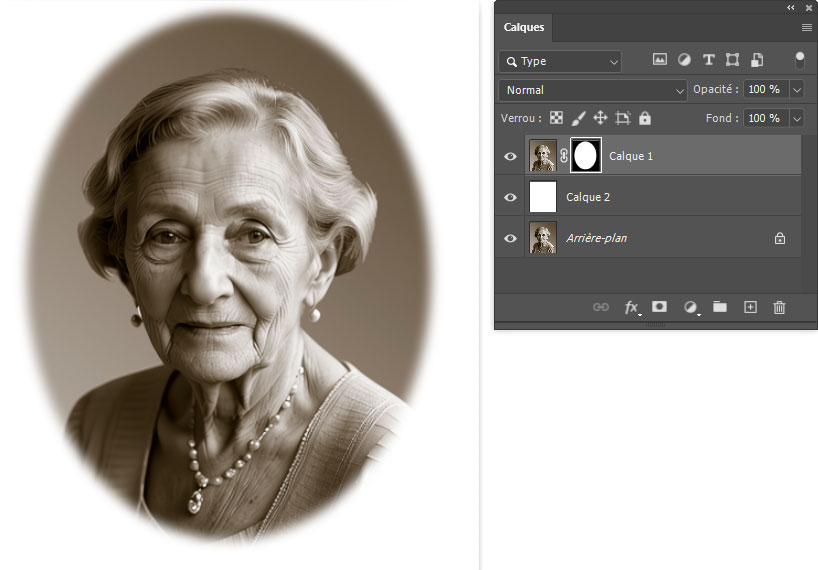Viewport: 818px width, 570px height.
Task: Click Arrière-plan layer lock icon
Action: click(780, 238)
